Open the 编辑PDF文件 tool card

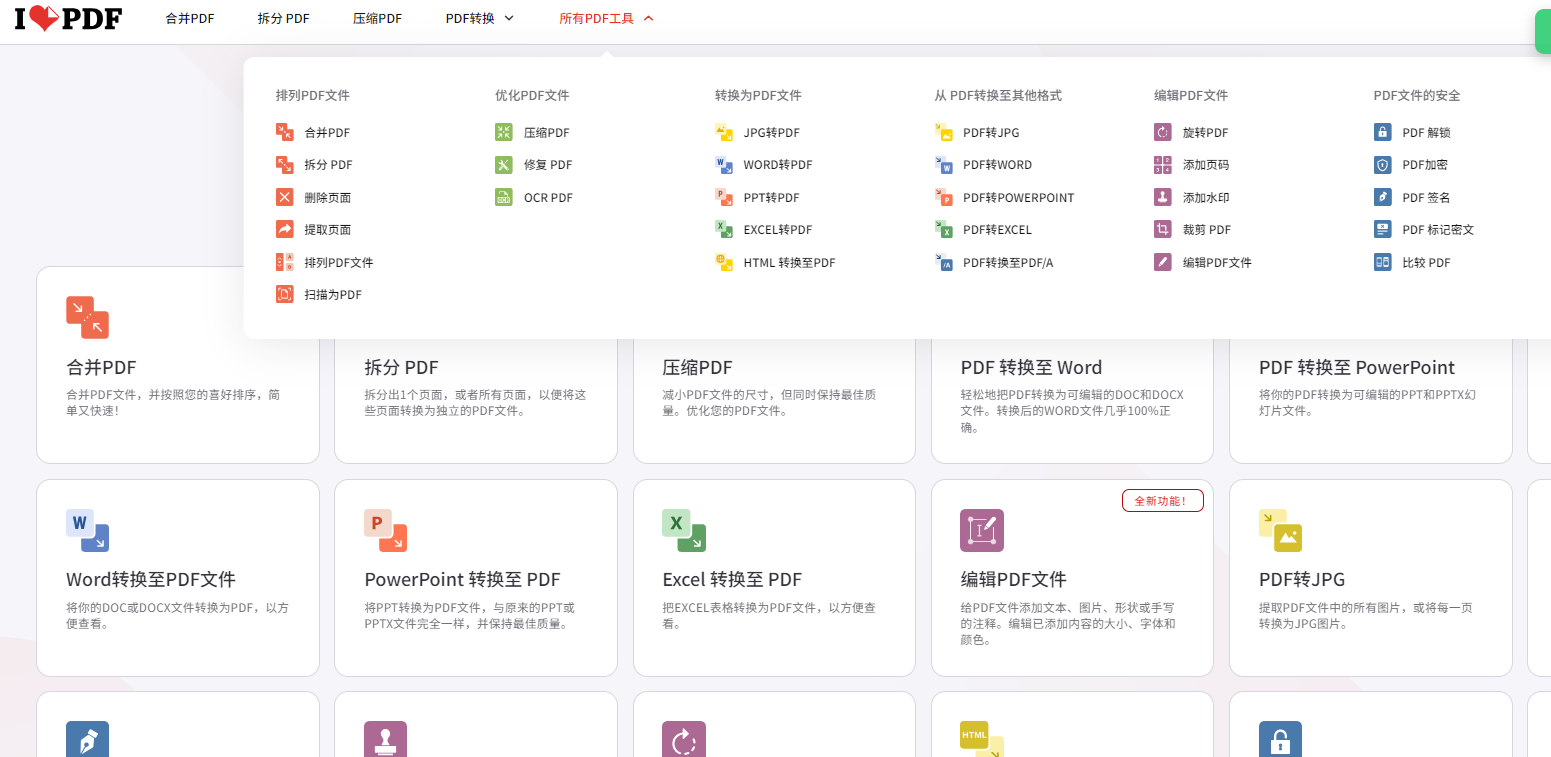coord(1071,578)
